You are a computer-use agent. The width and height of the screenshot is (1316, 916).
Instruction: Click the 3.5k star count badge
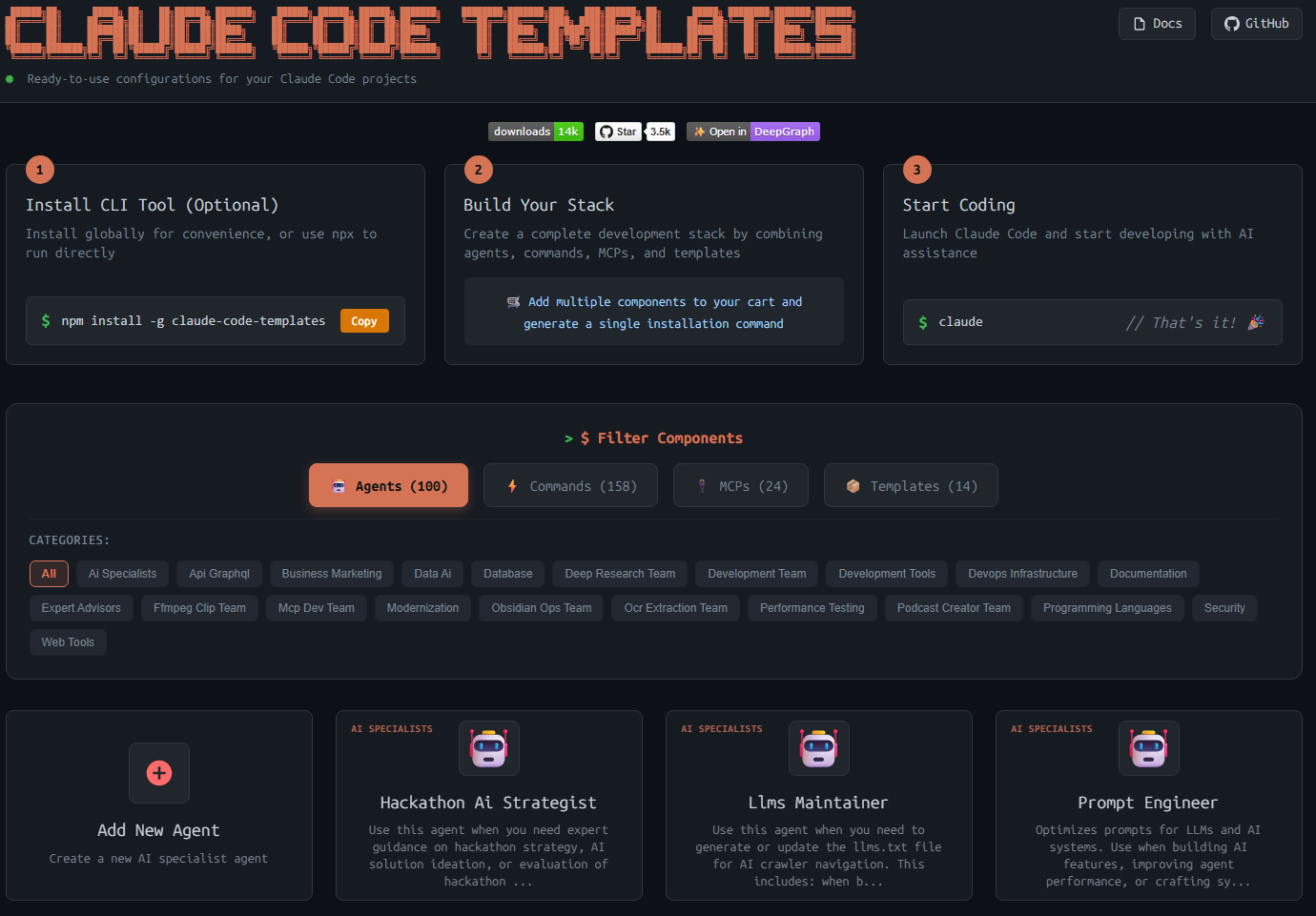point(660,132)
